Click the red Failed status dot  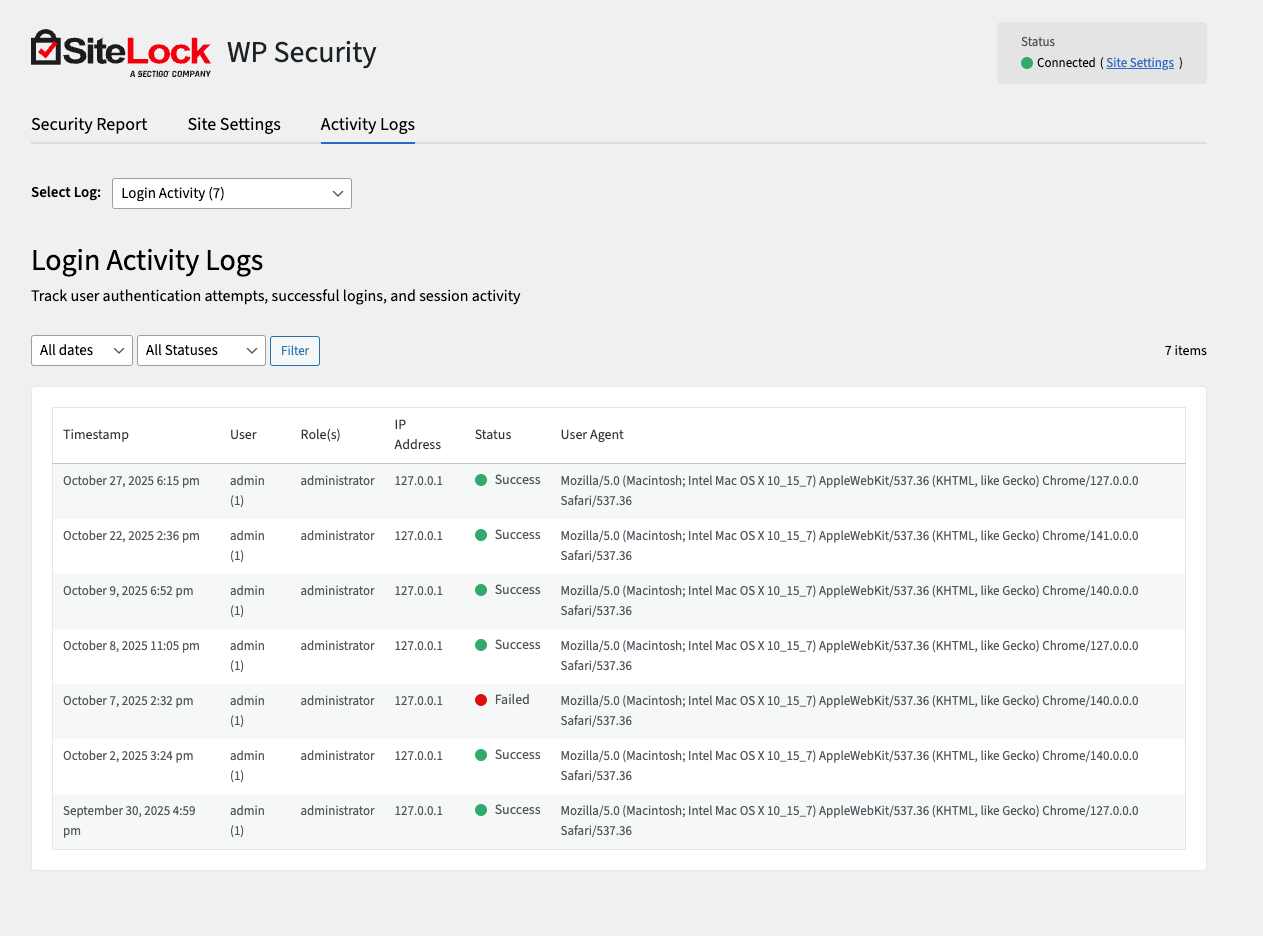tap(482, 699)
